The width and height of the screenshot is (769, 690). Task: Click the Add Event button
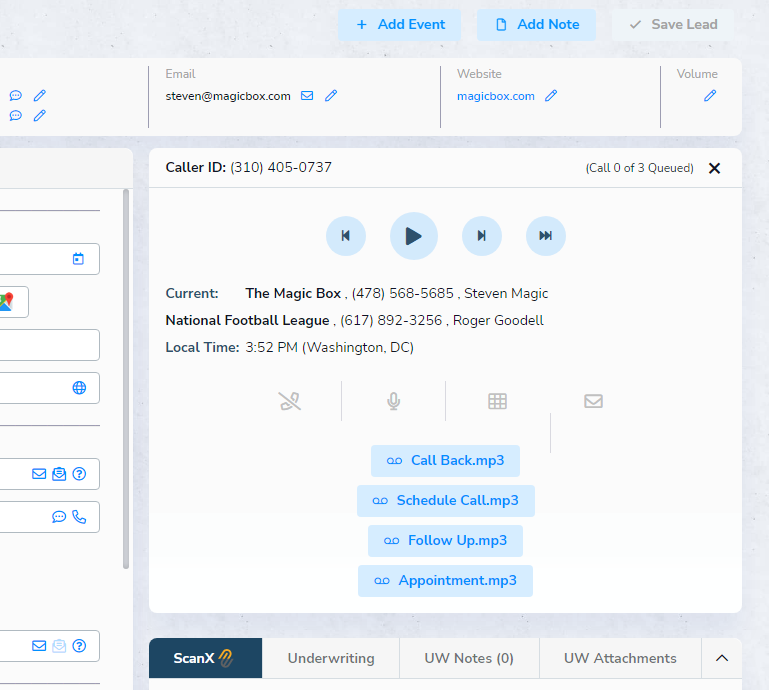pos(399,25)
